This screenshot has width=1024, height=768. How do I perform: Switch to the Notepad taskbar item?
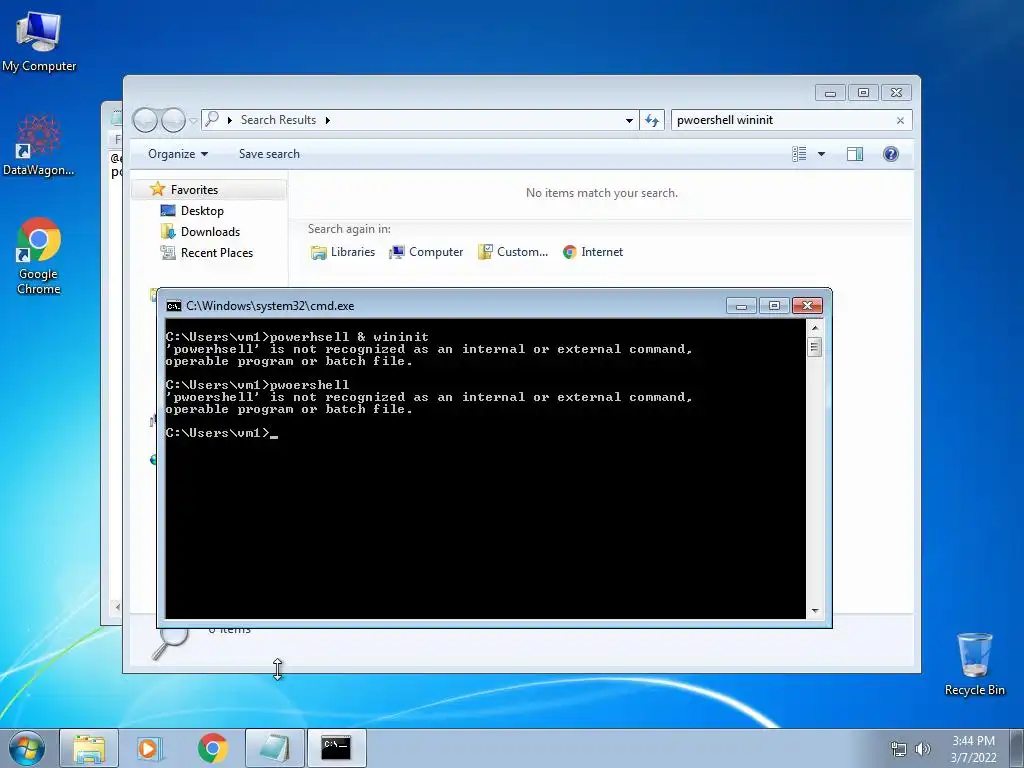[274, 748]
